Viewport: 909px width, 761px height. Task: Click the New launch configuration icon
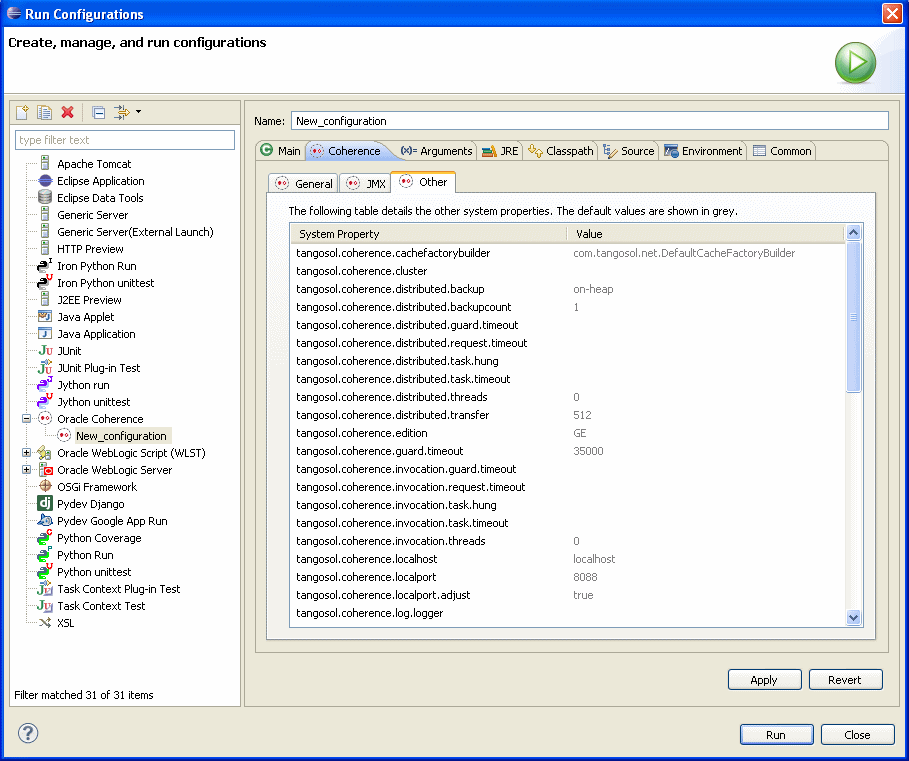coord(23,112)
